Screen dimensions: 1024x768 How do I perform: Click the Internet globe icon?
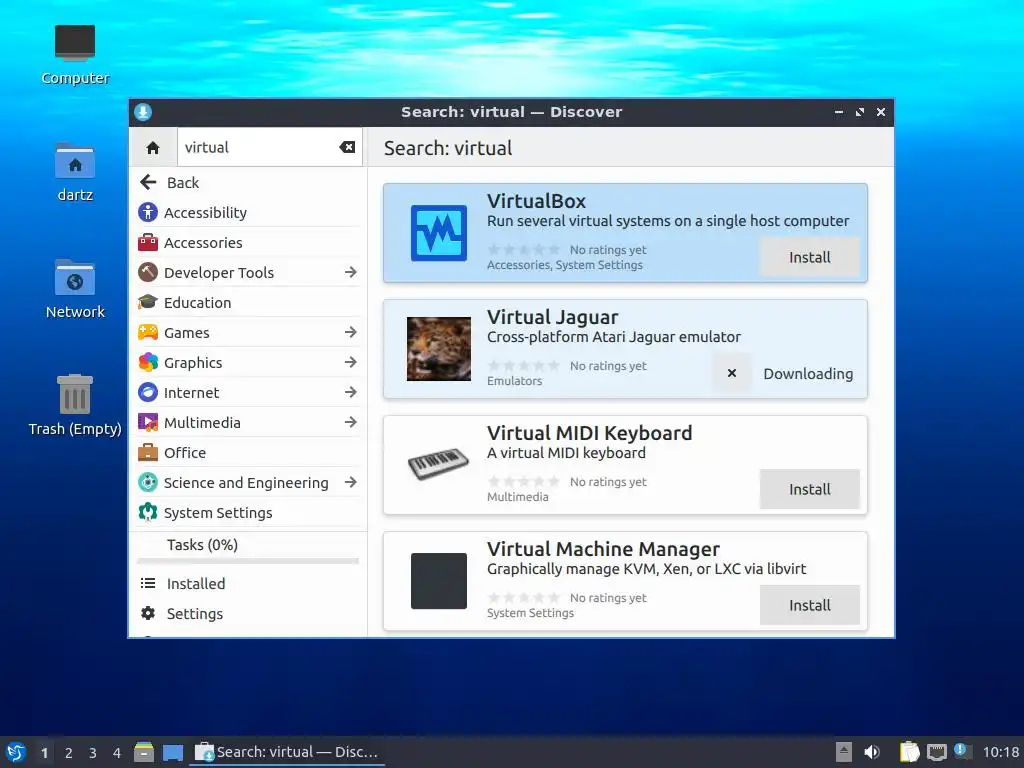[x=148, y=392]
